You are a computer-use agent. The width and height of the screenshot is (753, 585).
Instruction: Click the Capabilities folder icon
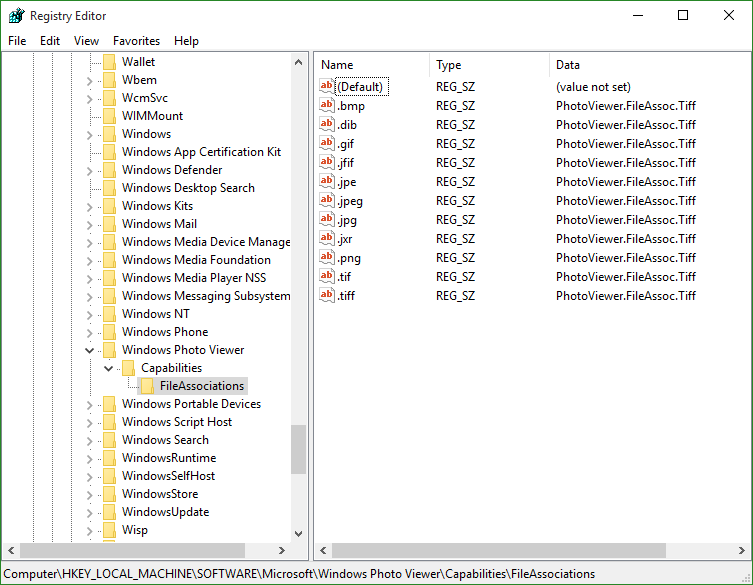[129, 368]
